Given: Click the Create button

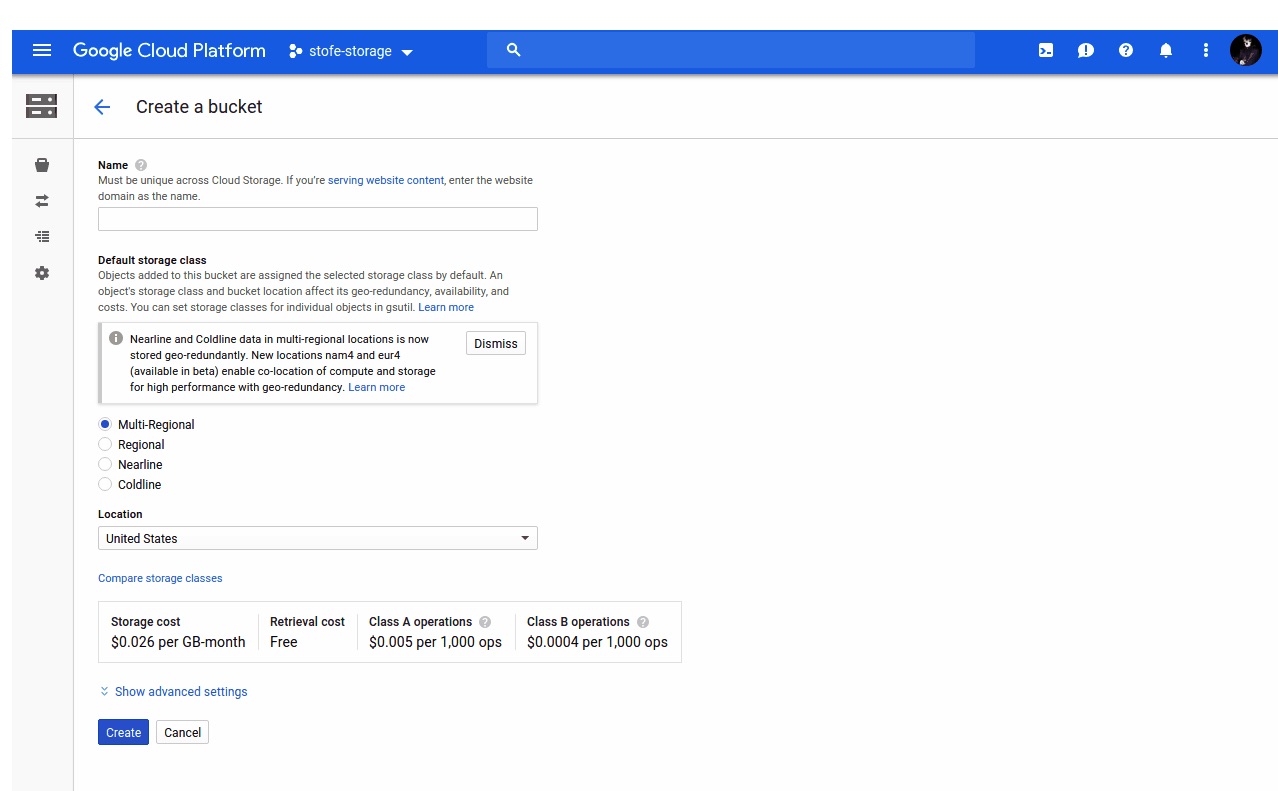Looking at the screenshot, I should pyautogui.click(x=123, y=732).
